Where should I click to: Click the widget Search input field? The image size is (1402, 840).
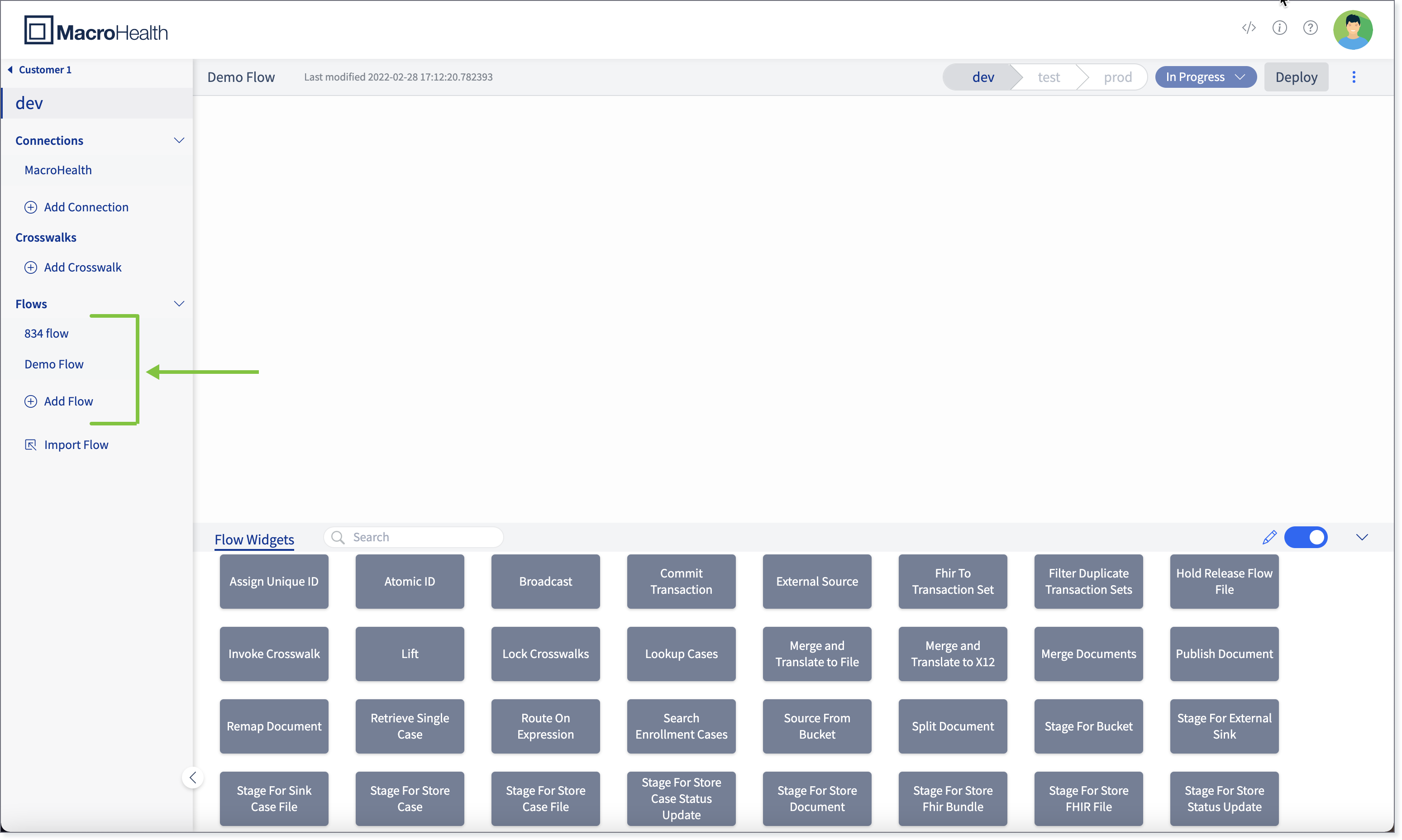[414, 537]
